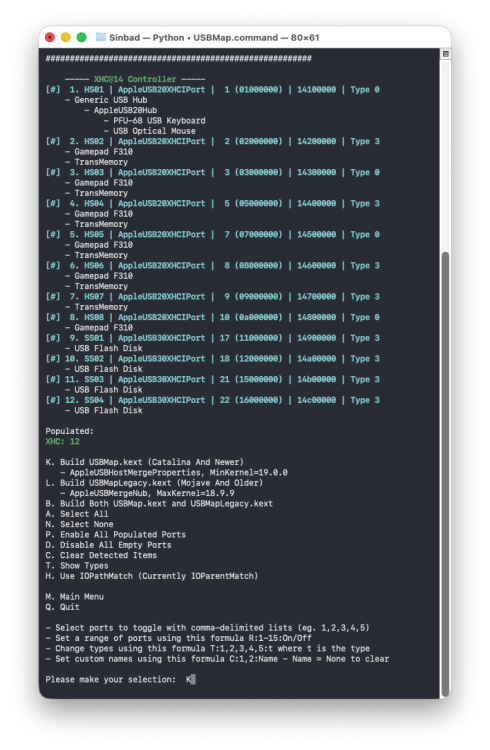Screen dimensions: 490x750
Task: Click the title text 'Sinbad — Python'
Action: tap(146, 37)
